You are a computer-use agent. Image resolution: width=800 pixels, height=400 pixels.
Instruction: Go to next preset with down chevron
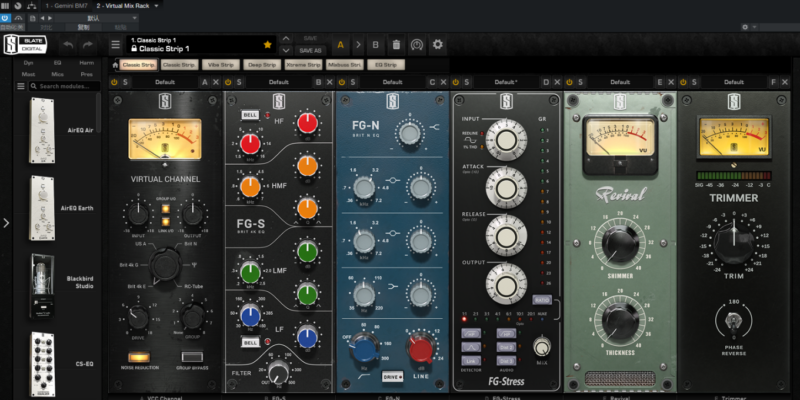point(286,51)
